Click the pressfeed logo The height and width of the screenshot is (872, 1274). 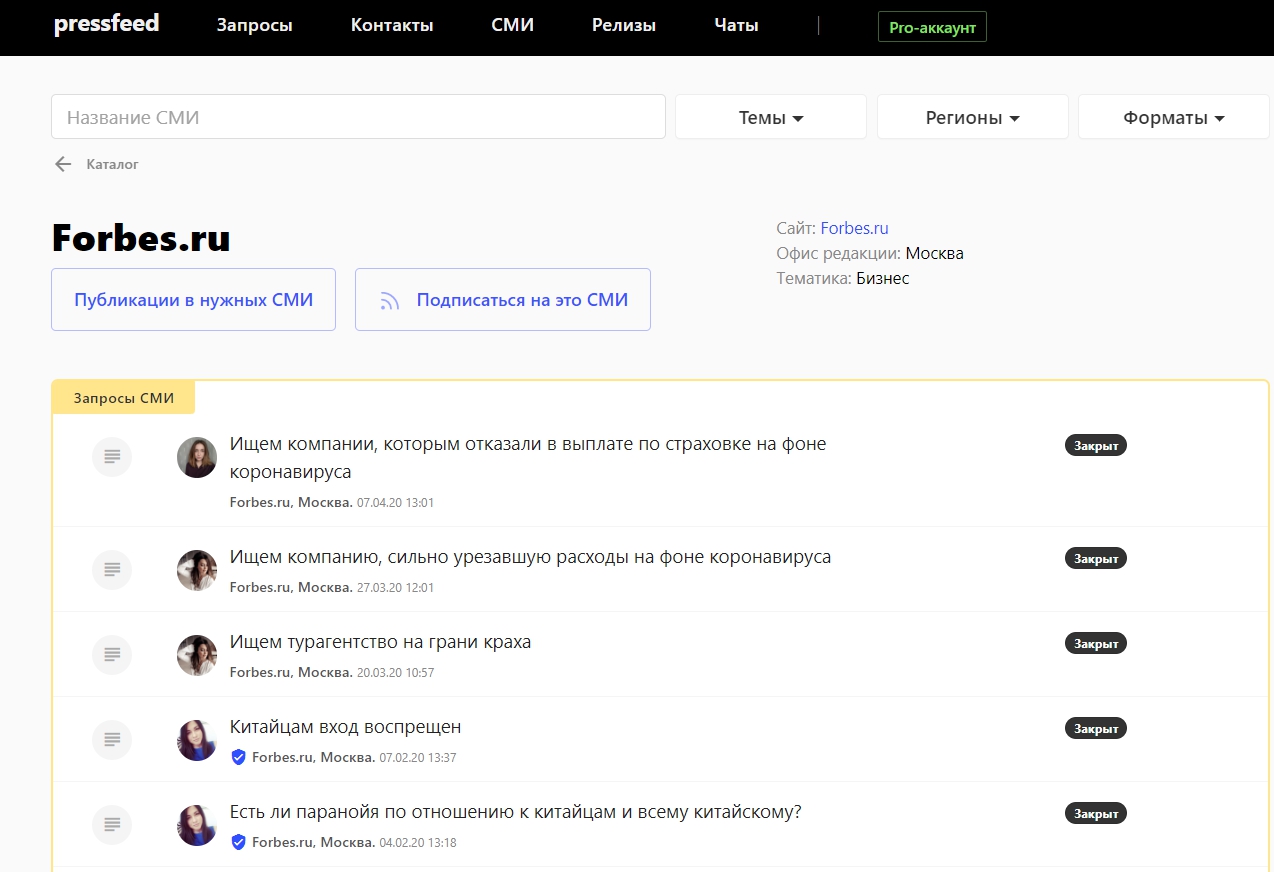pyautogui.click(x=106, y=24)
